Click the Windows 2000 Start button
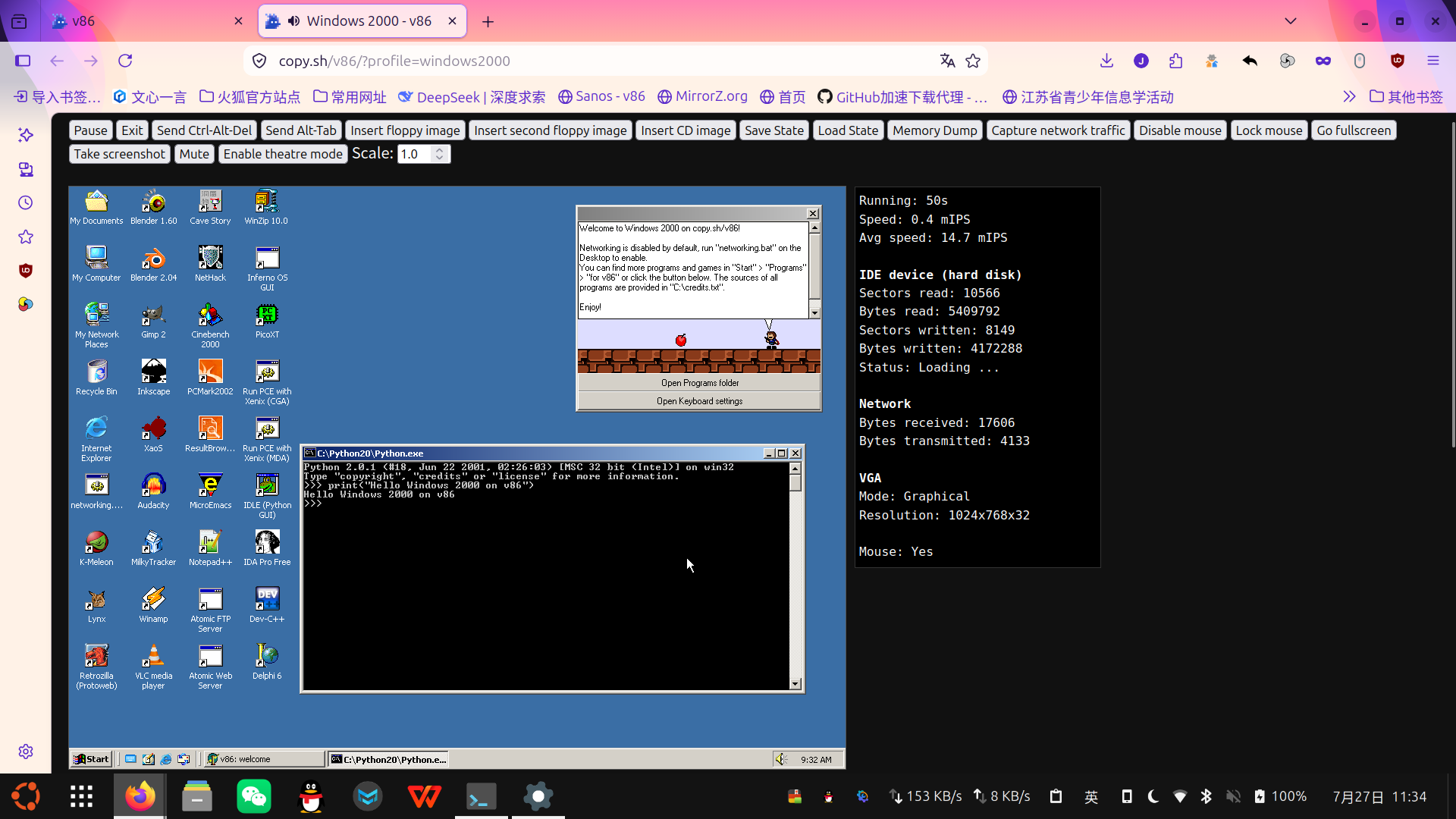This screenshot has width=1456, height=819. [x=92, y=759]
